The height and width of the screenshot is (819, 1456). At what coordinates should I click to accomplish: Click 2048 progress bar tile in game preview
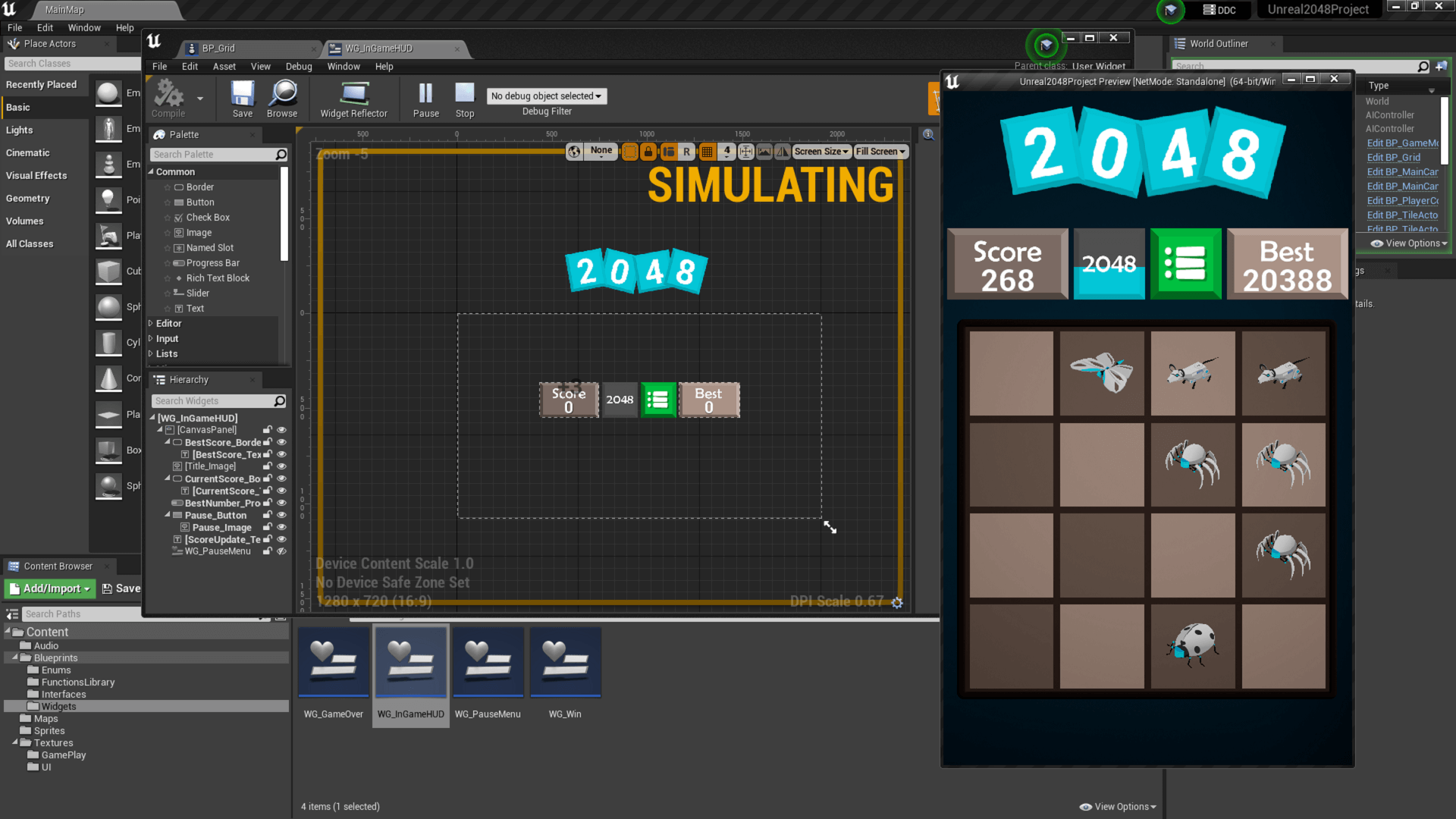click(1109, 264)
